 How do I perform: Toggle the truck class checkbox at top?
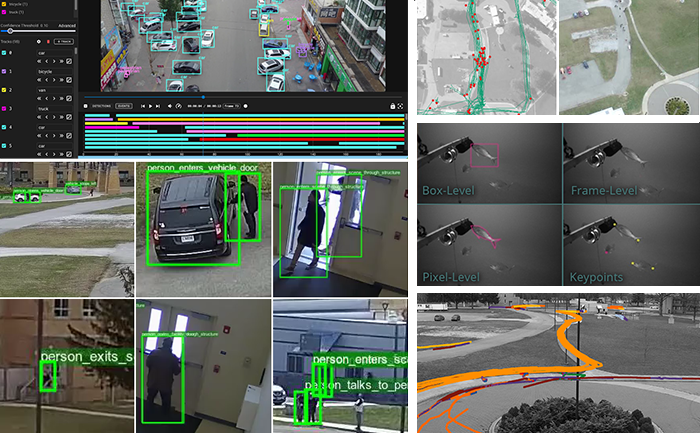(x=4, y=12)
